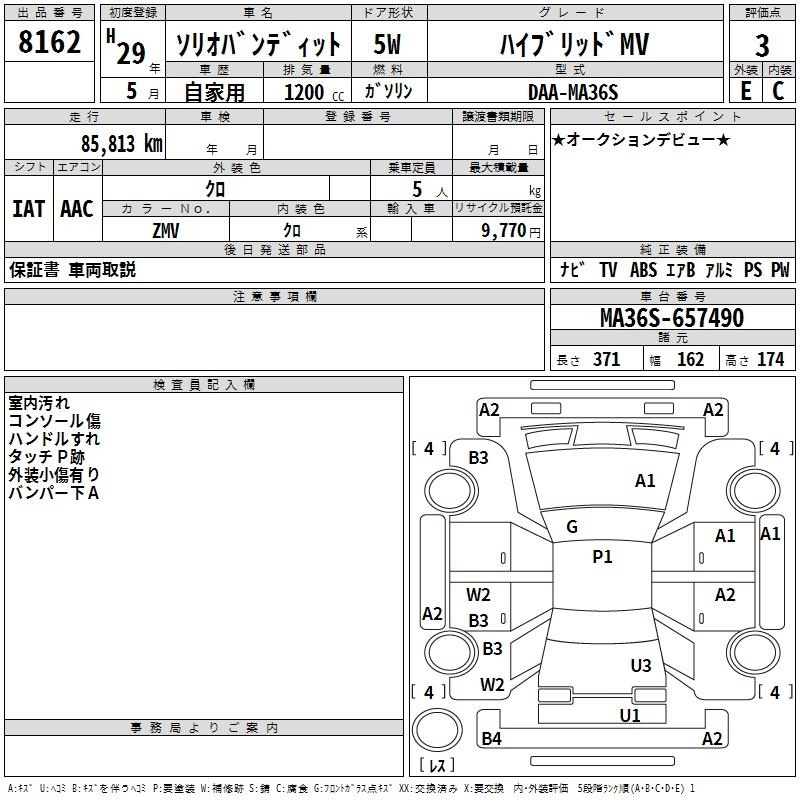Click the オークションデビュー sales point text
Image resolution: width=800 pixels, height=800 pixels.
point(640,139)
